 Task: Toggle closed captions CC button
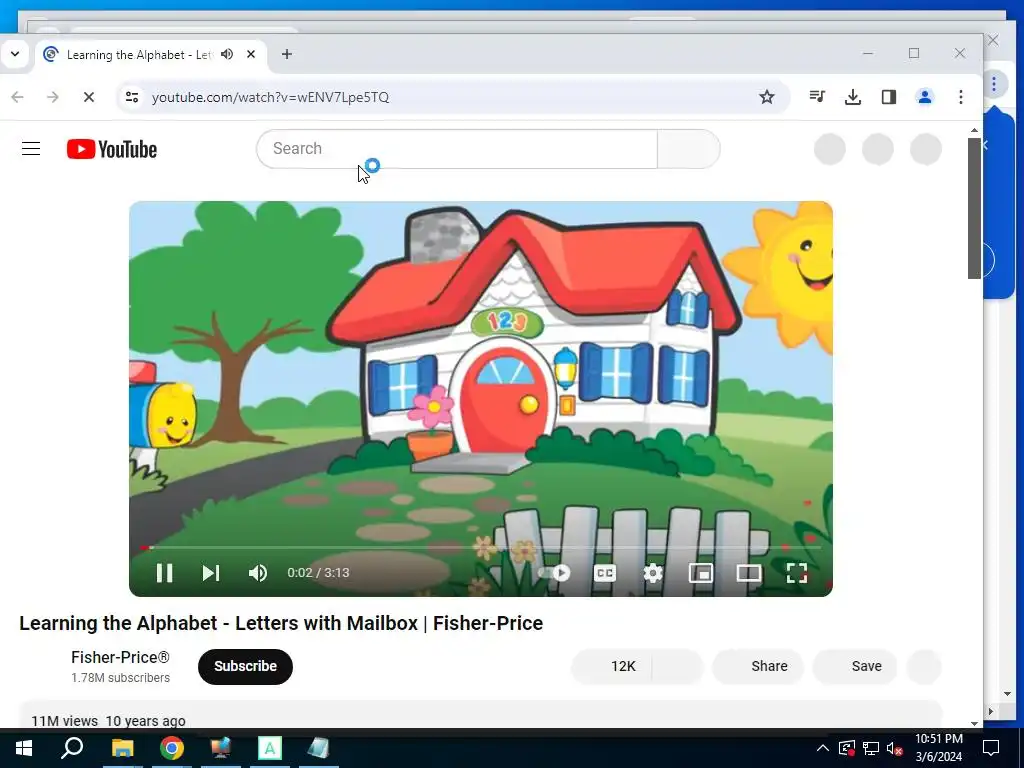pos(605,573)
